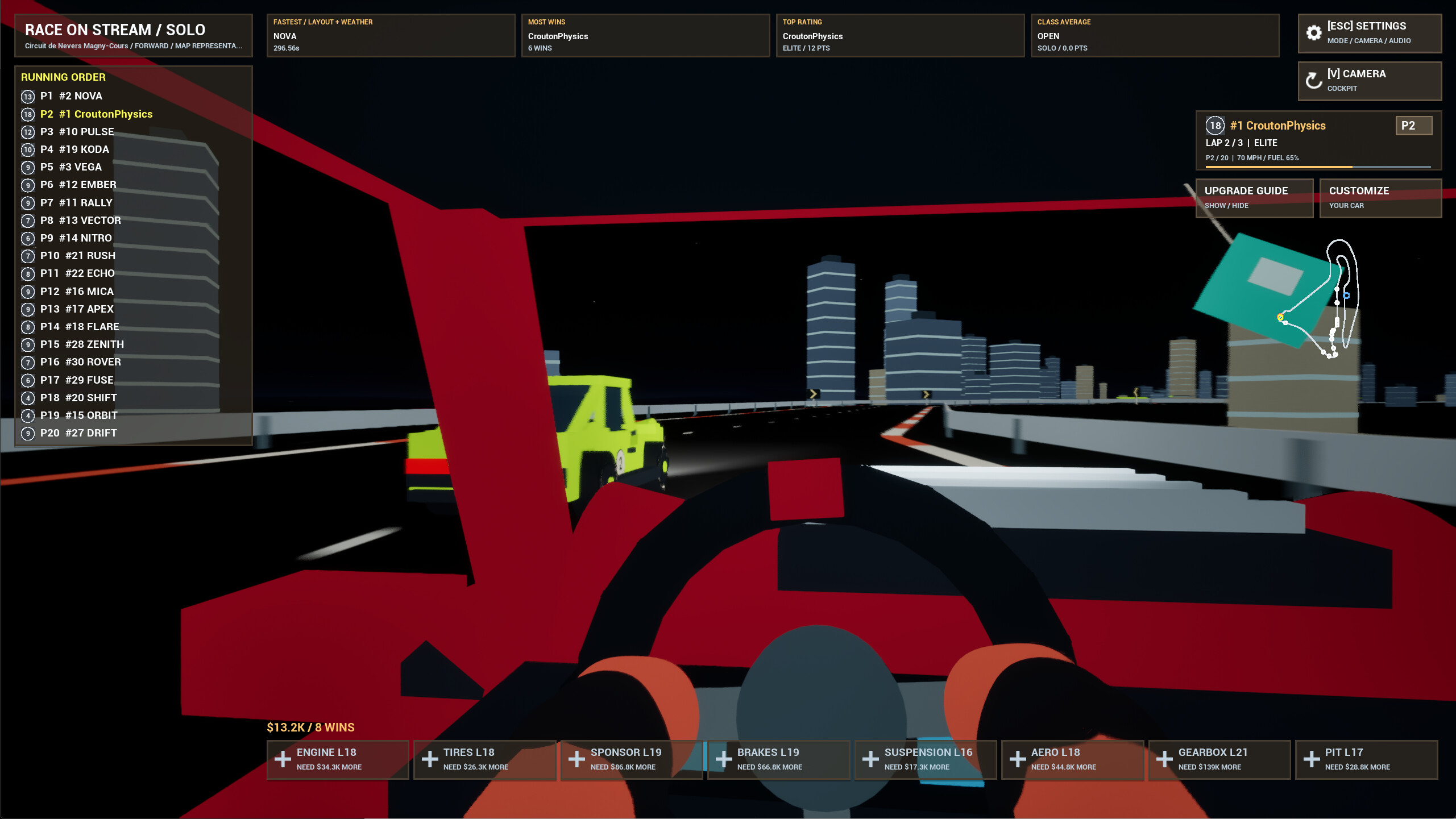Click level badge 13 beside NOVA
Screen dimensions: 1456x819
(28, 97)
